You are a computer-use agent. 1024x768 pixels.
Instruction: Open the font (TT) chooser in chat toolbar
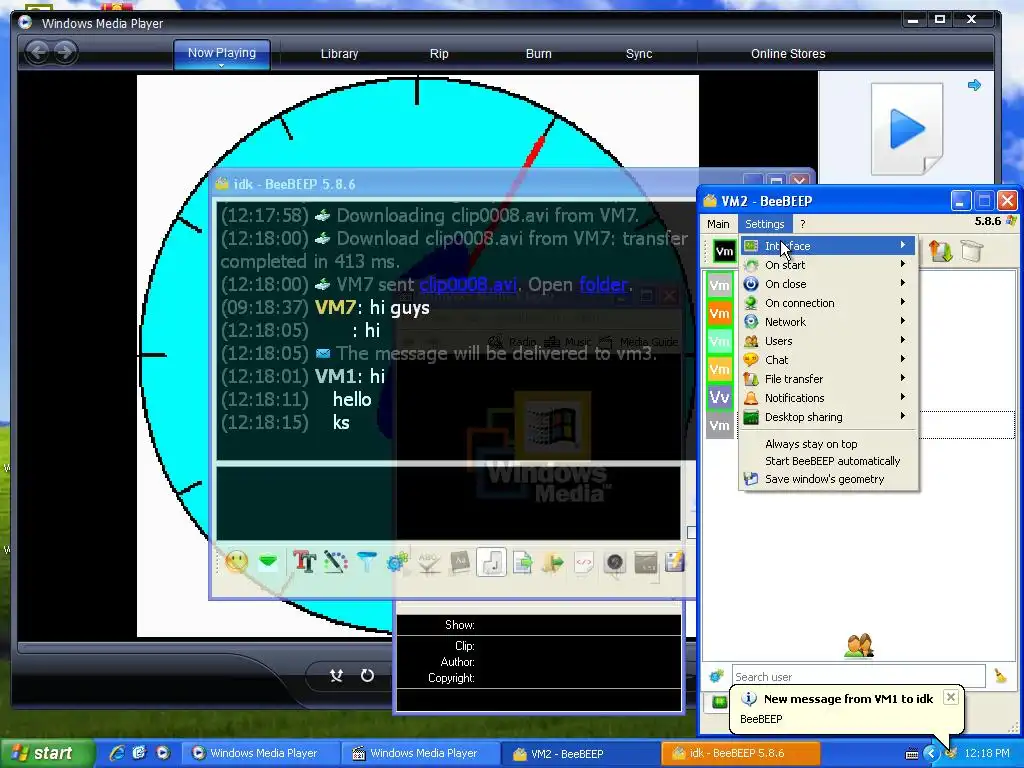[304, 562]
